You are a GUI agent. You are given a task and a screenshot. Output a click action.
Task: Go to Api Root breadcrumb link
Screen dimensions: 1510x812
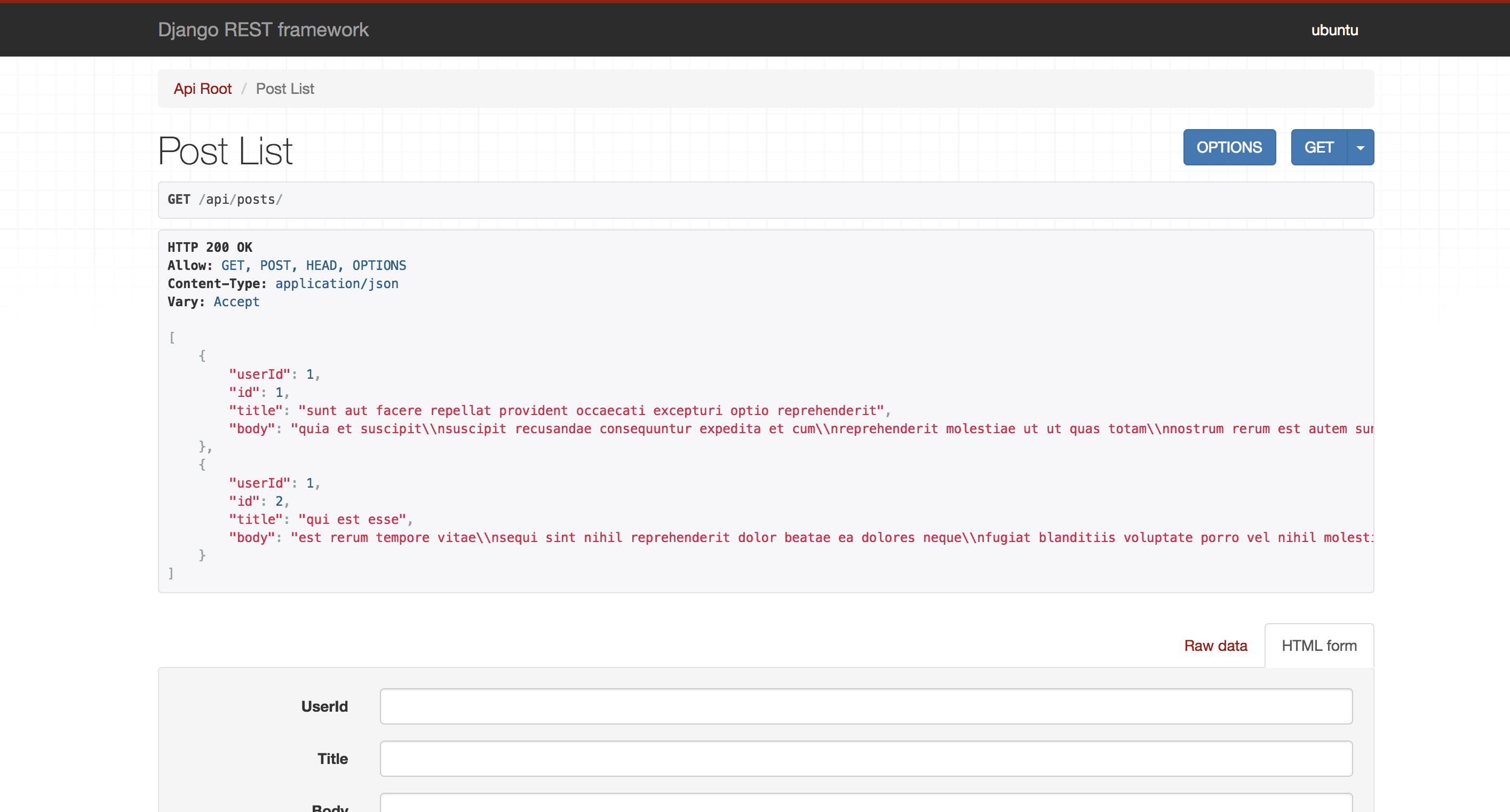[x=202, y=89]
